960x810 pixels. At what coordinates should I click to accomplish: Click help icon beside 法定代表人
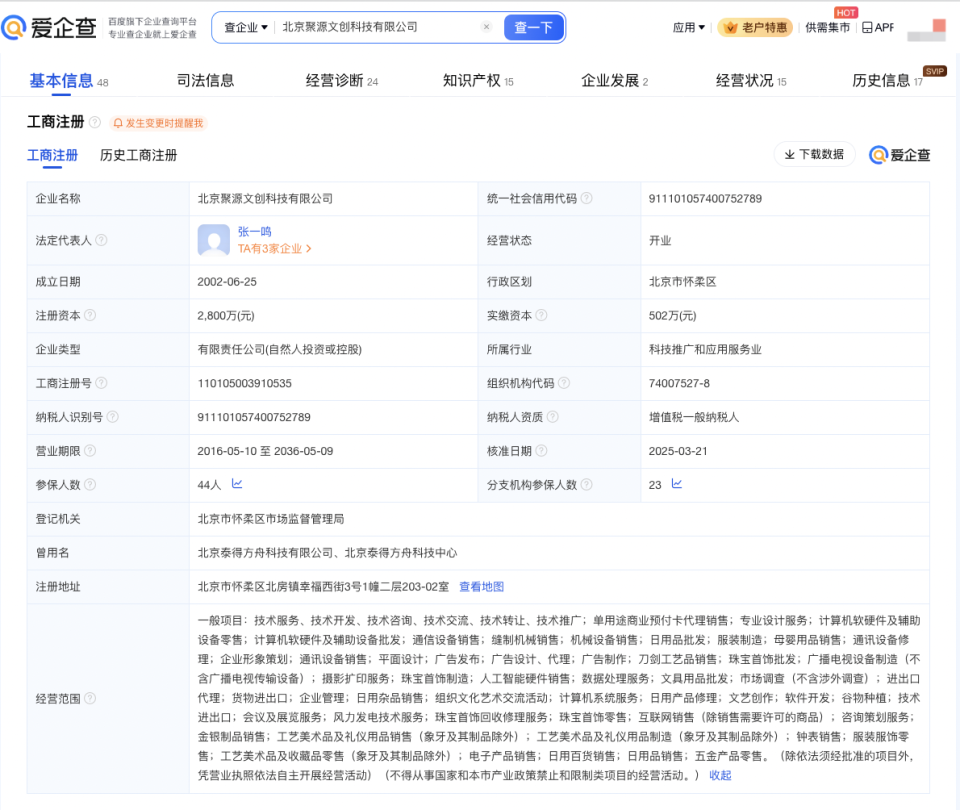[x=102, y=240]
